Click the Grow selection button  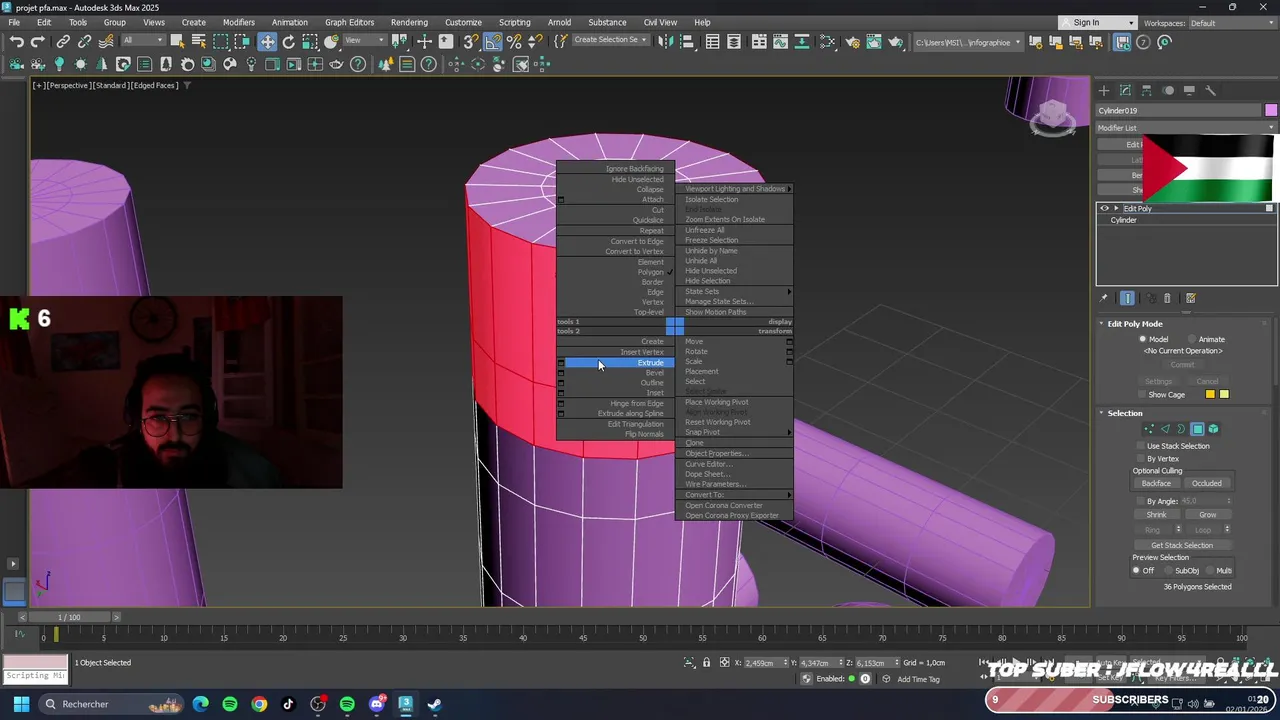pyautogui.click(x=1208, y=515)
